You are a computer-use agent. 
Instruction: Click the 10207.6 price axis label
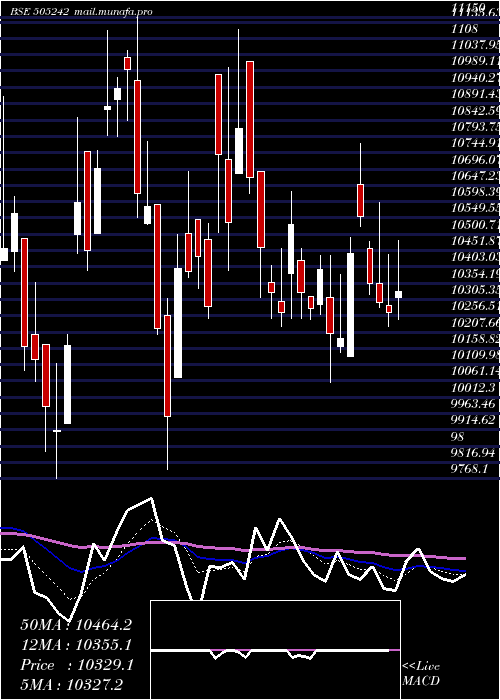pyautogui.click(x=475, y=322)
